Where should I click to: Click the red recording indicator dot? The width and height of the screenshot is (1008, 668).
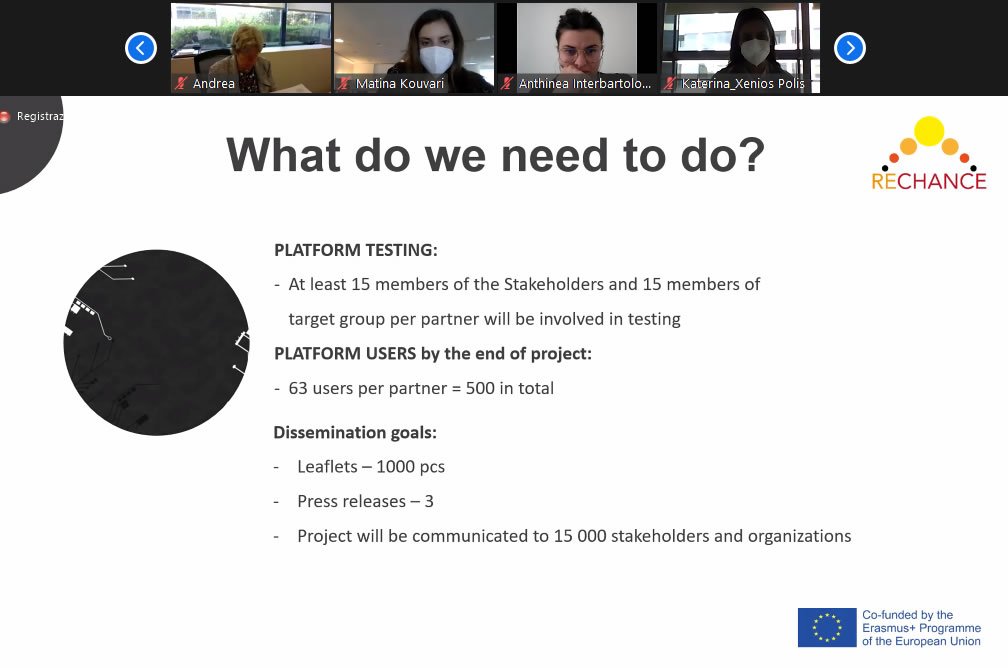5,116
